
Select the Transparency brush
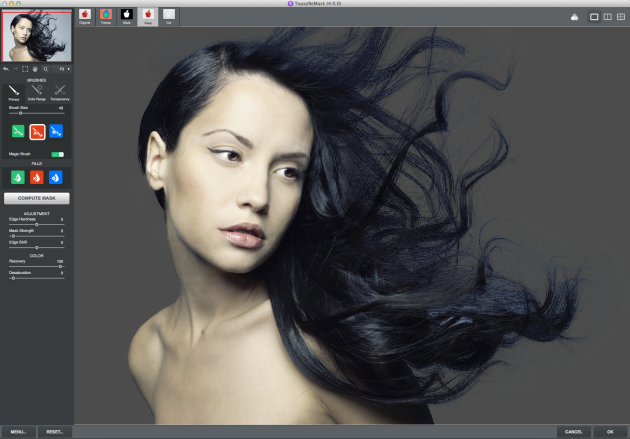(59, 93)
